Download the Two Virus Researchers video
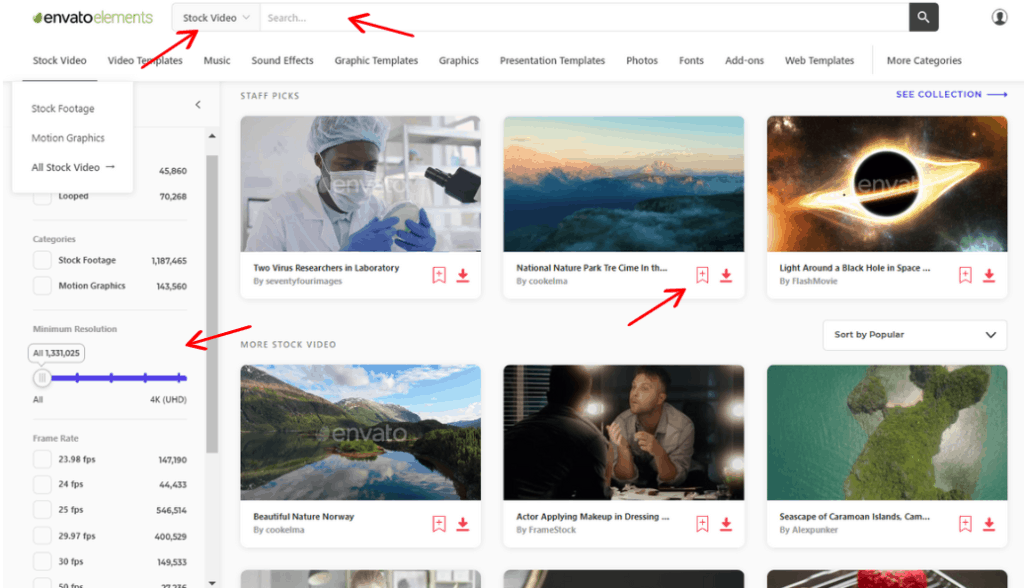 tap(462, 274)
